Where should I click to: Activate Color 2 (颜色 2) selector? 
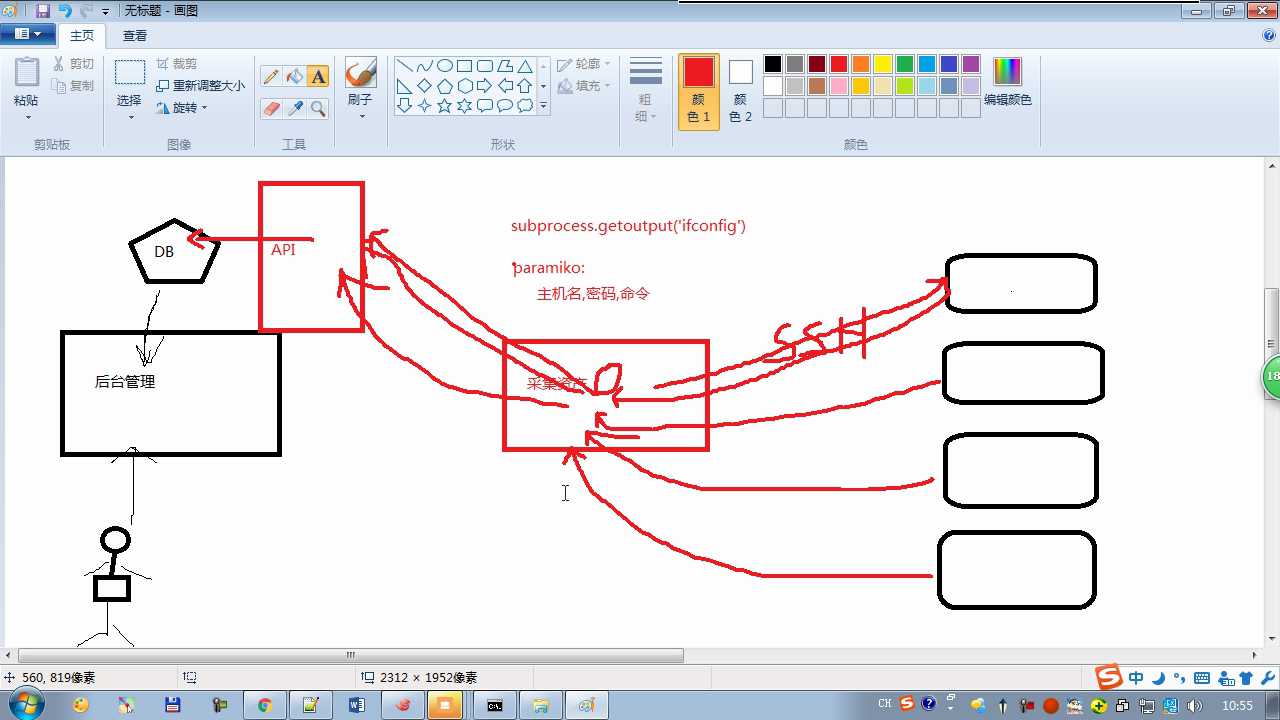[740, 90]
